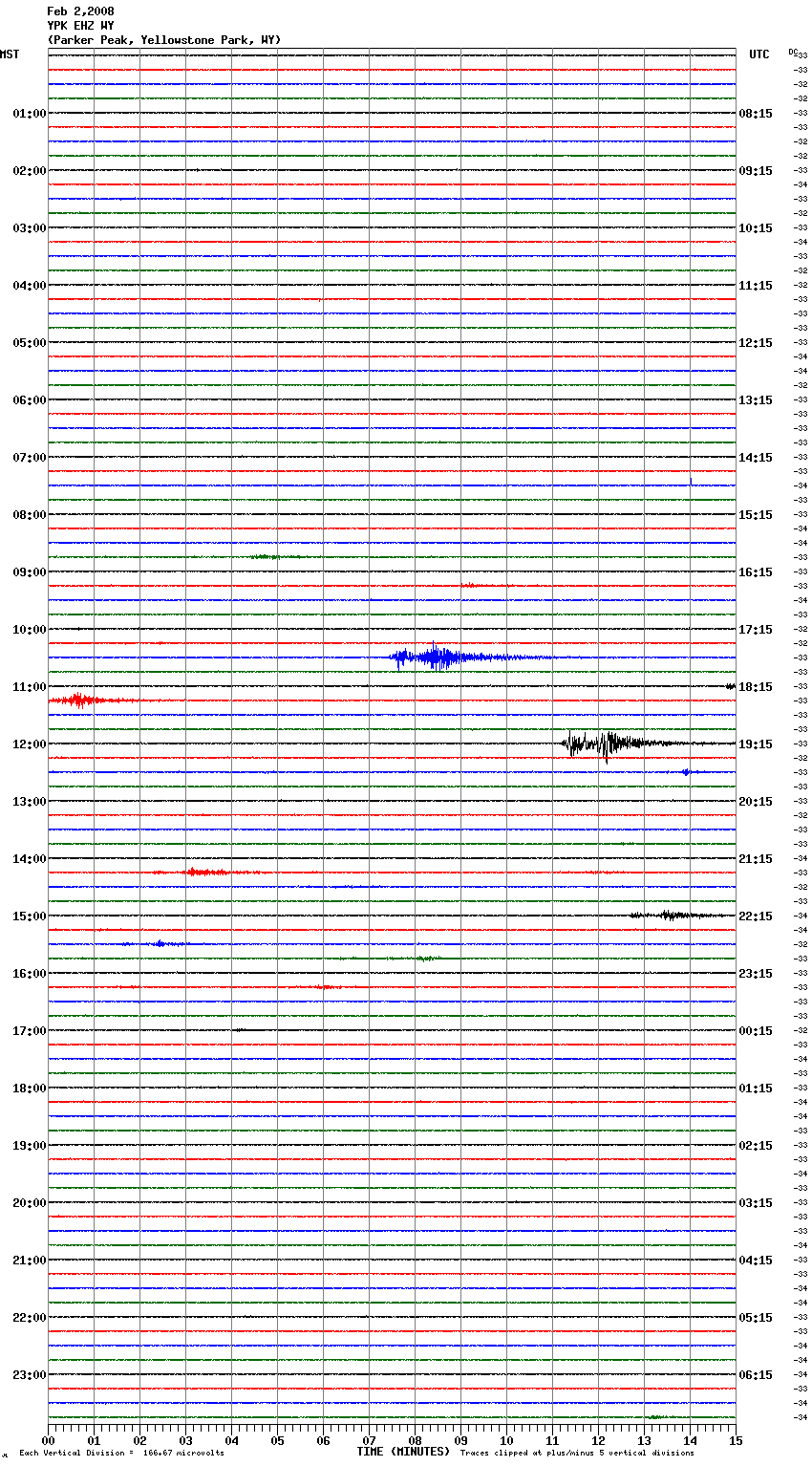This screenshot has width=812, height=1466.
Task: Click the UTC time label '19:15'
Action: (x=756, y=744)
